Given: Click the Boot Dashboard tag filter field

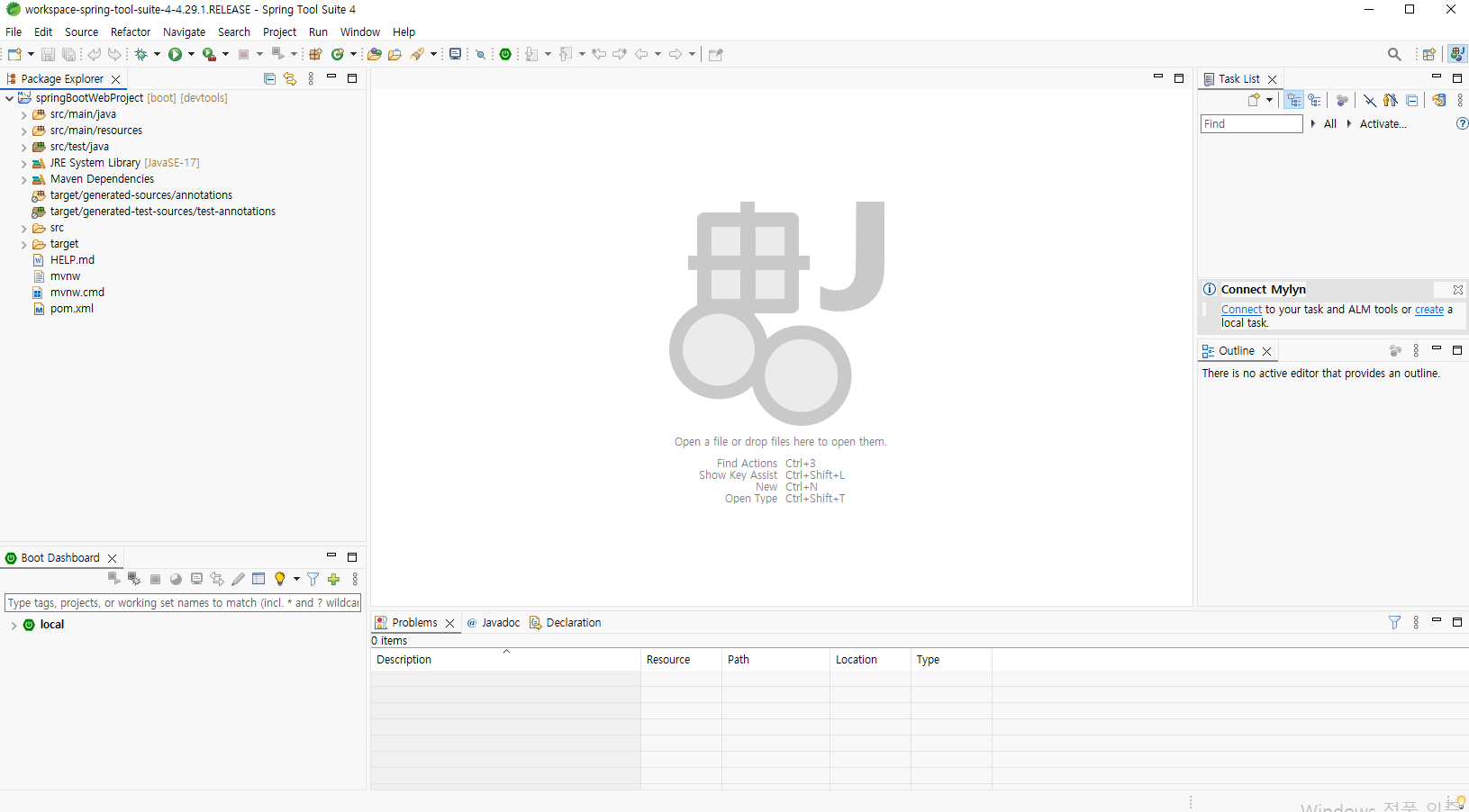Looking at the screenshot, I should point(183,603).
